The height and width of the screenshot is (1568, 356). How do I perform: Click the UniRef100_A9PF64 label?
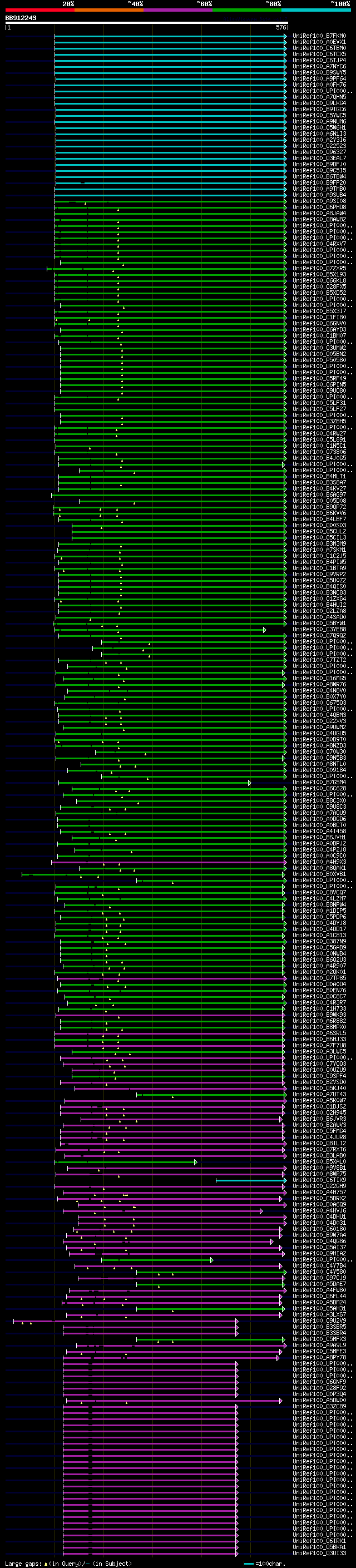tap(319, 78)
